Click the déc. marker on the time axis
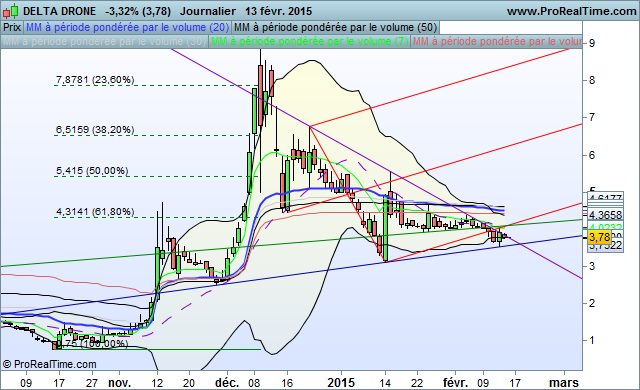The height and width of the screenshot is (390, 640). tap(227, 383)
